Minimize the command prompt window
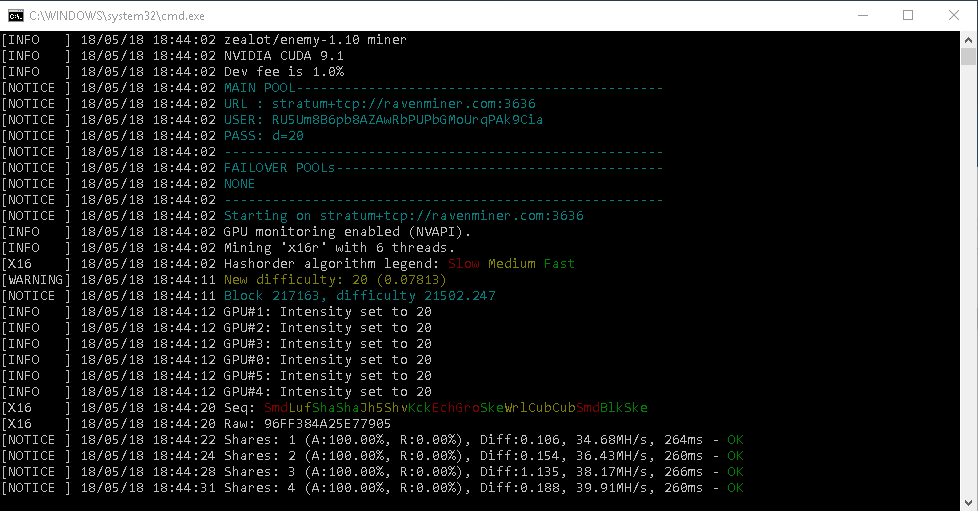 [862, 15]
